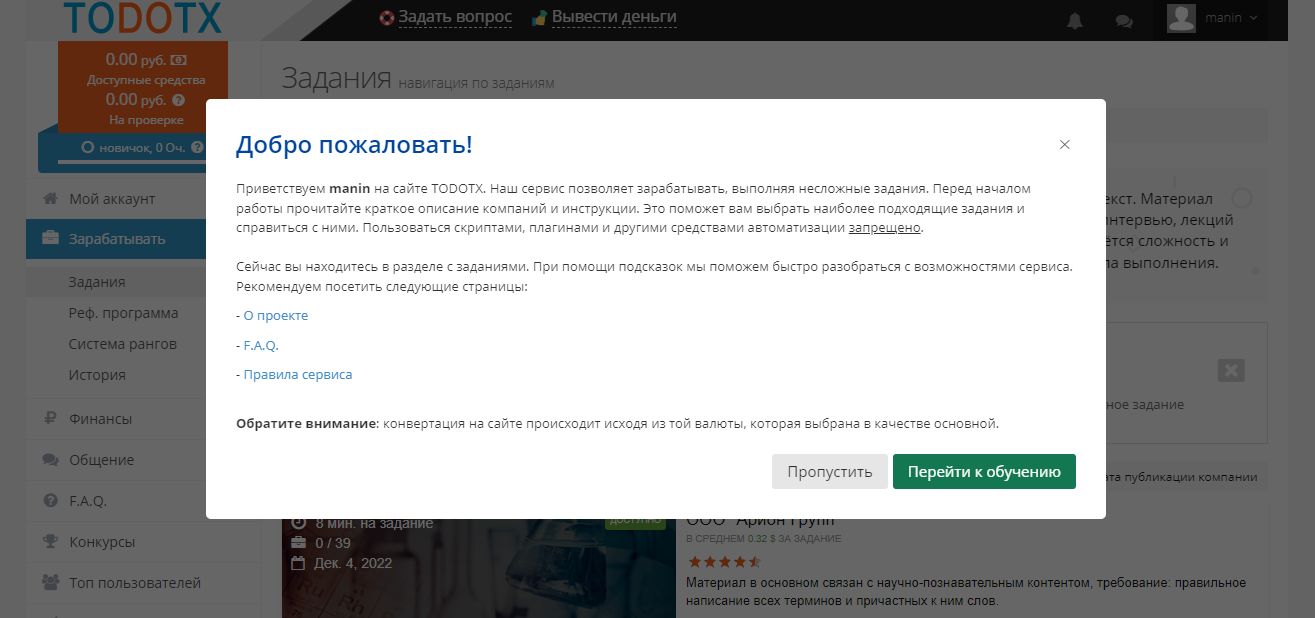1315x618 pixels.
Task: Click question icon for sidebar F.A.Q.
Action: [x=50, y=501]
